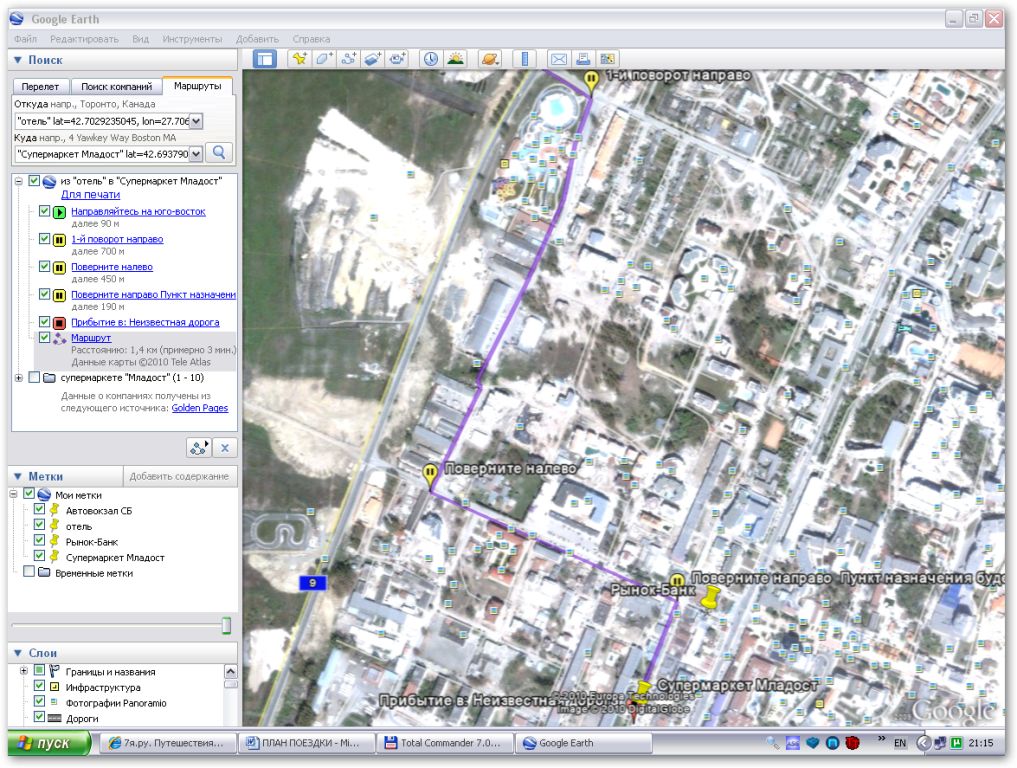Screen dimensions: 1017x768
Task: Add an image overlay from the toolbar
Action: tap(372, 59)
